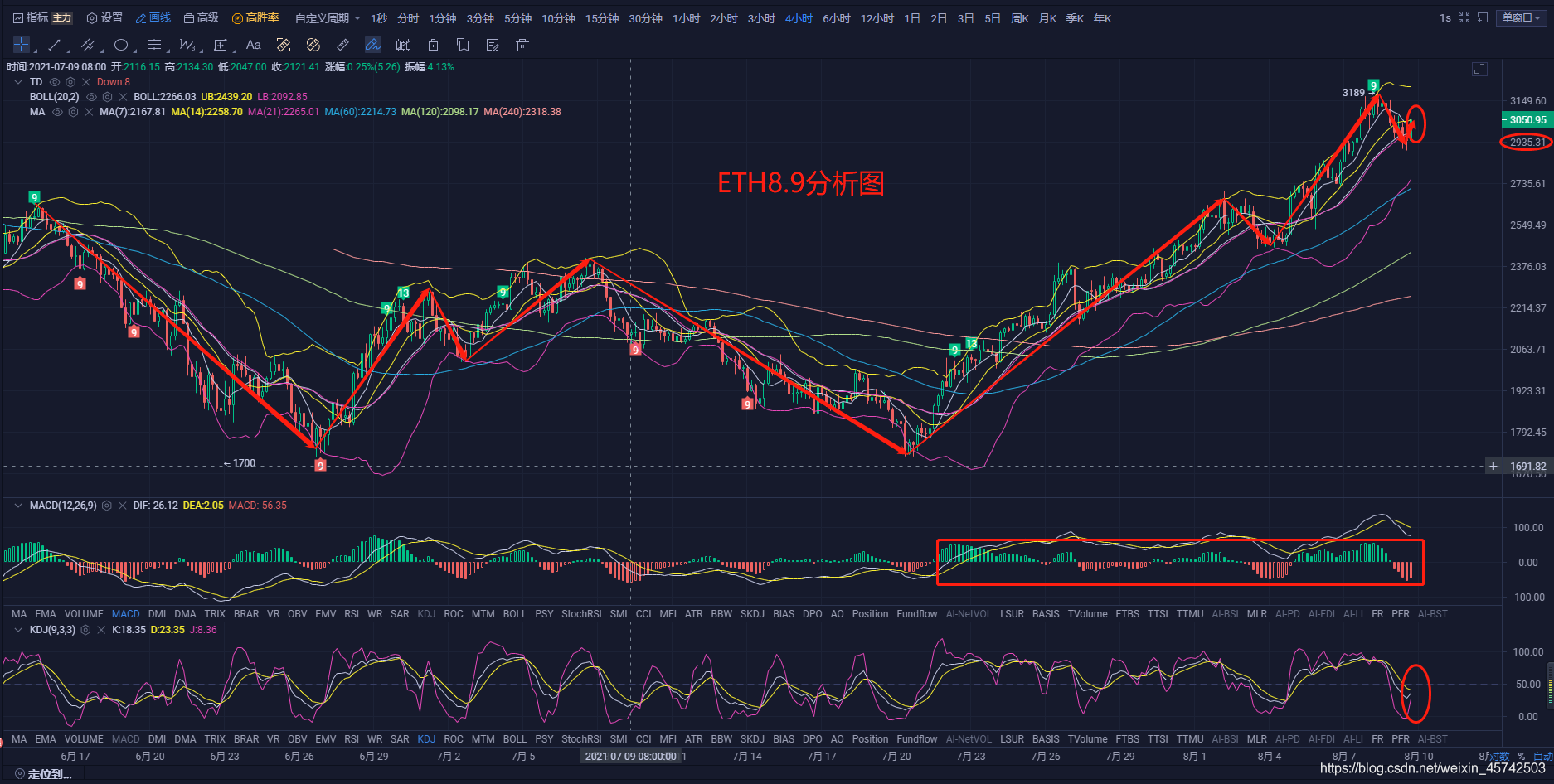Toggle TD indicator visibility eye
The height and width of the screenshot is (784, 1554).
coord(55,82)
